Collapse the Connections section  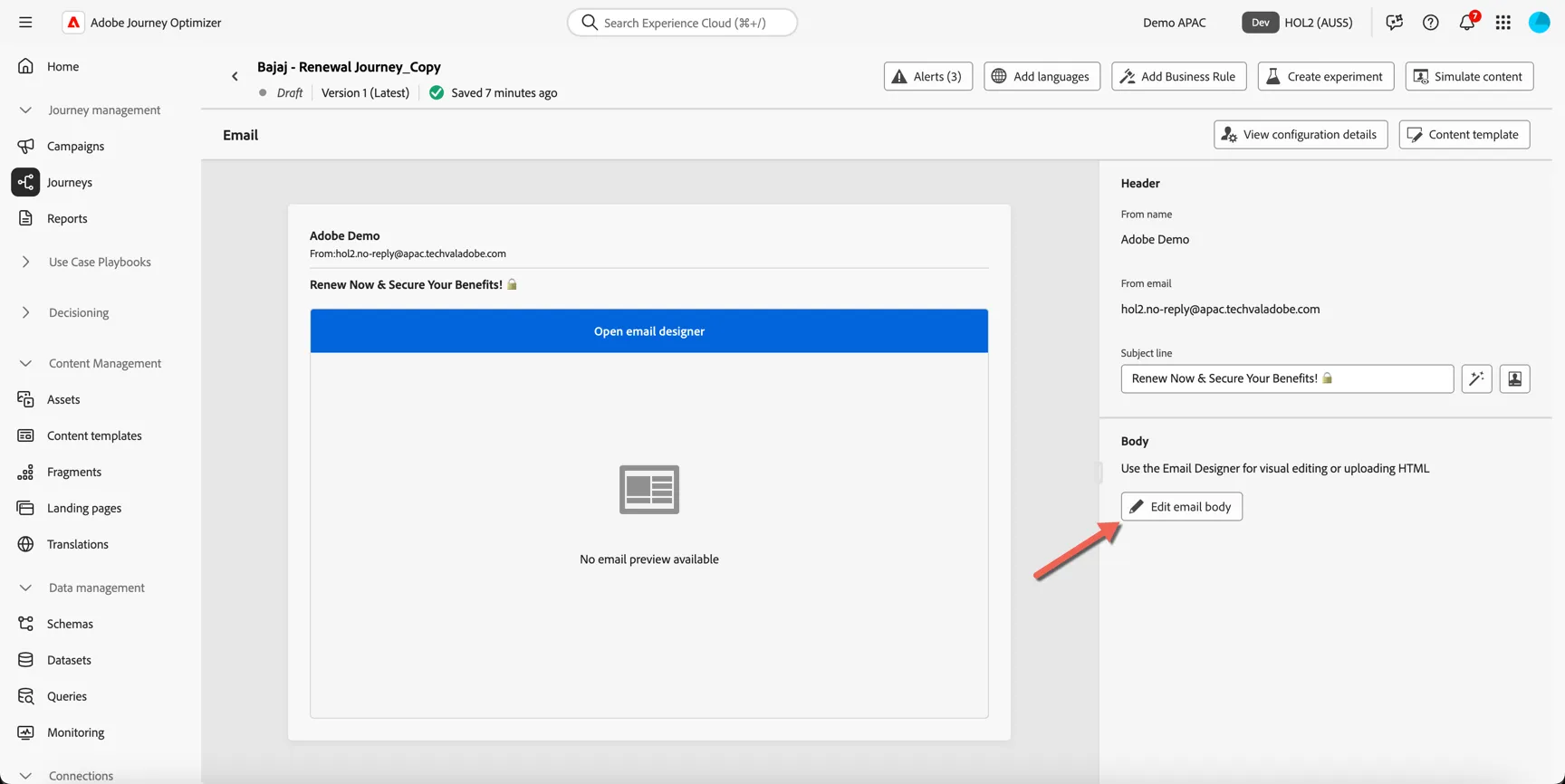tap(25, 776)
